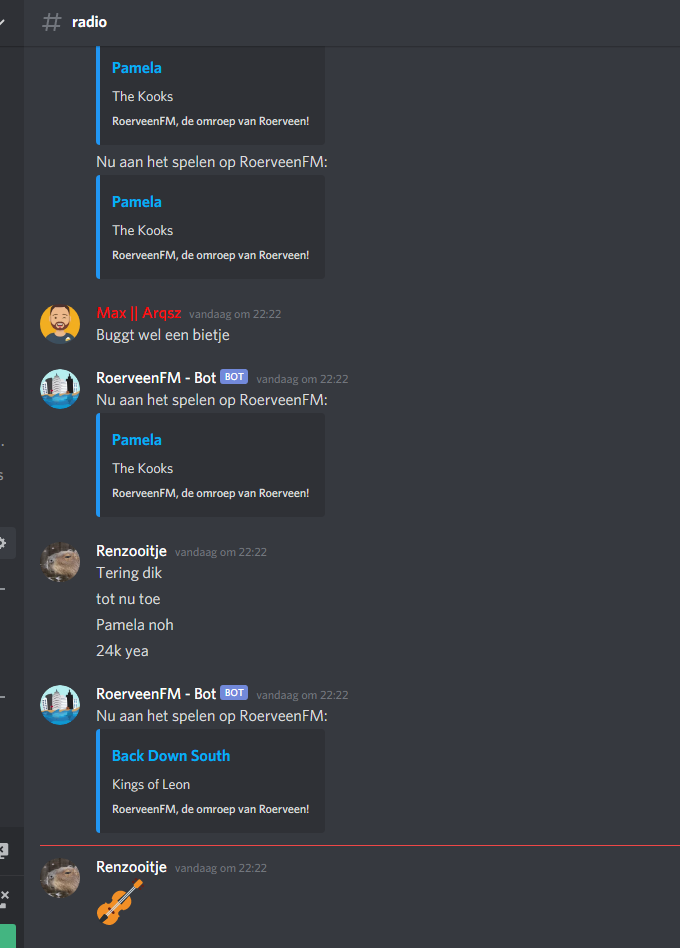This screenshot has width=680, height=948.
Task: Click the green button at the sidebar bottom
Action: (x=8, y=936)
